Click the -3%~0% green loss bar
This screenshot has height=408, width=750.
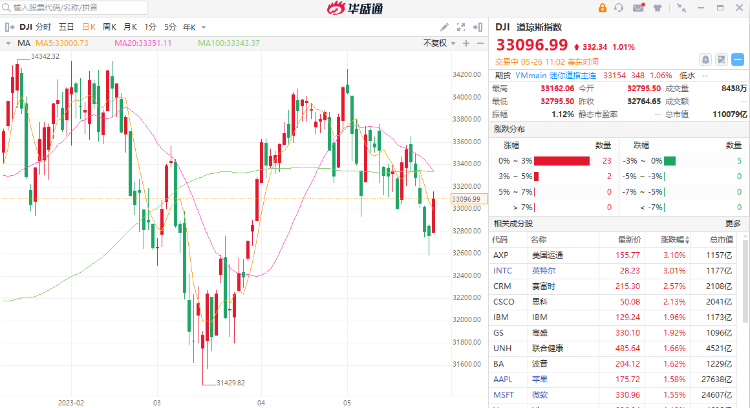coord(670,161)
